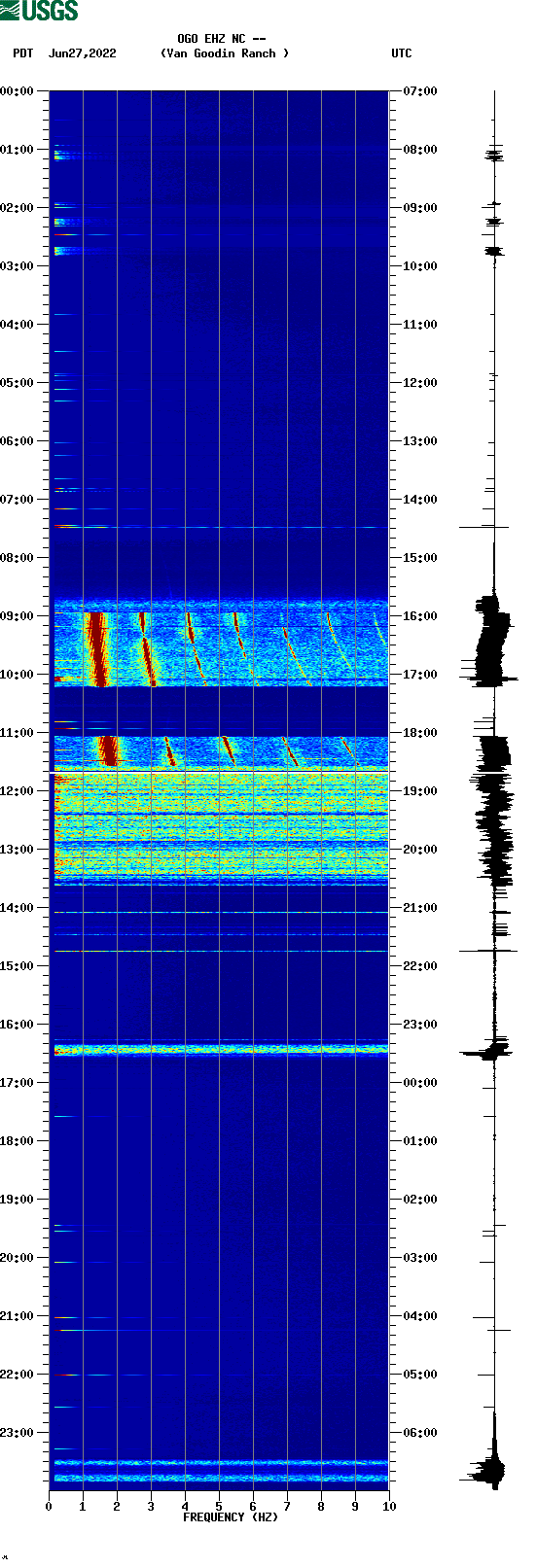Click the UTC 08:00 time tick label

click(x=420, y=150)
